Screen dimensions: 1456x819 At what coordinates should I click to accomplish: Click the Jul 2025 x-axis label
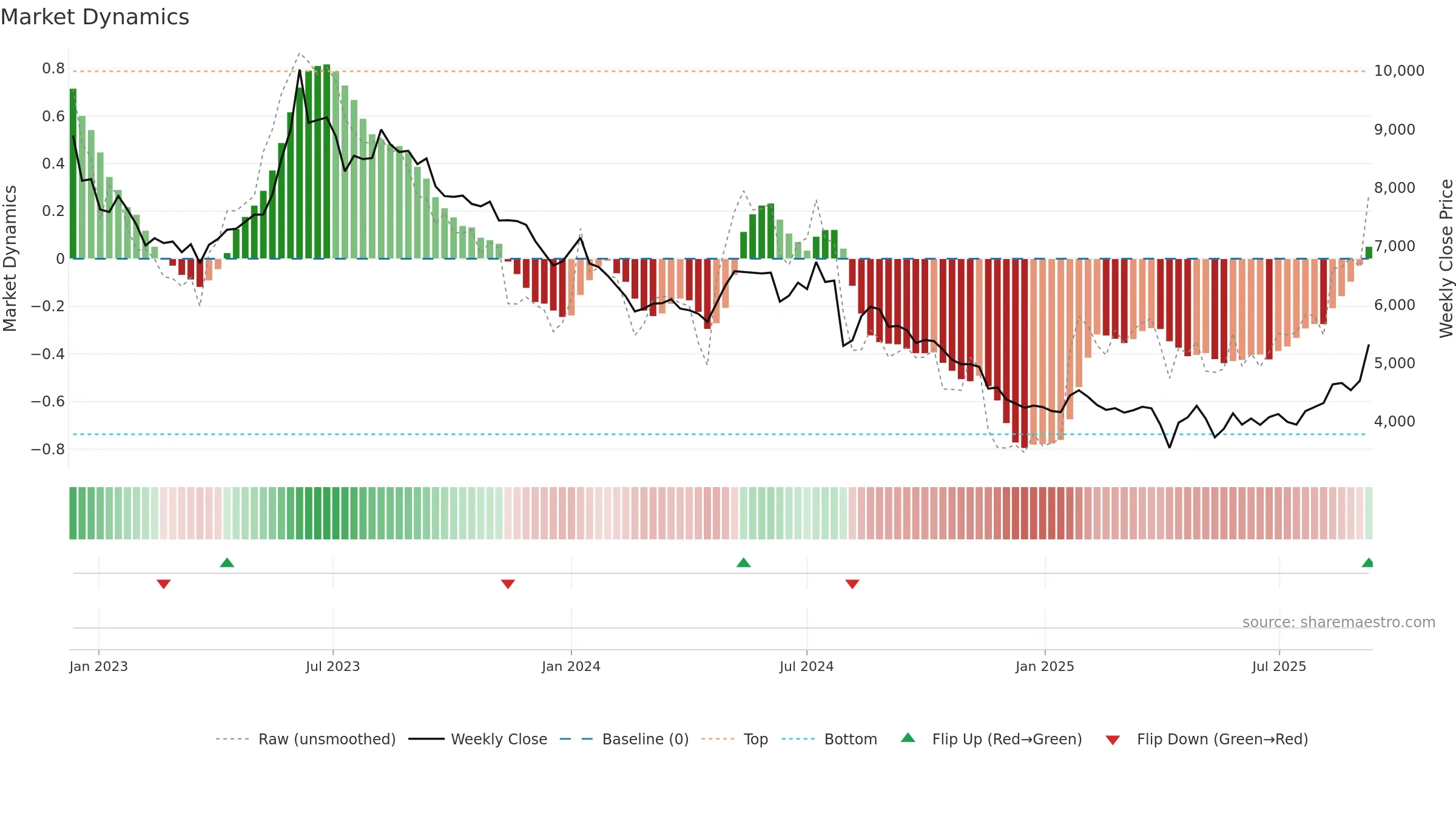(x=1279, y=666)
